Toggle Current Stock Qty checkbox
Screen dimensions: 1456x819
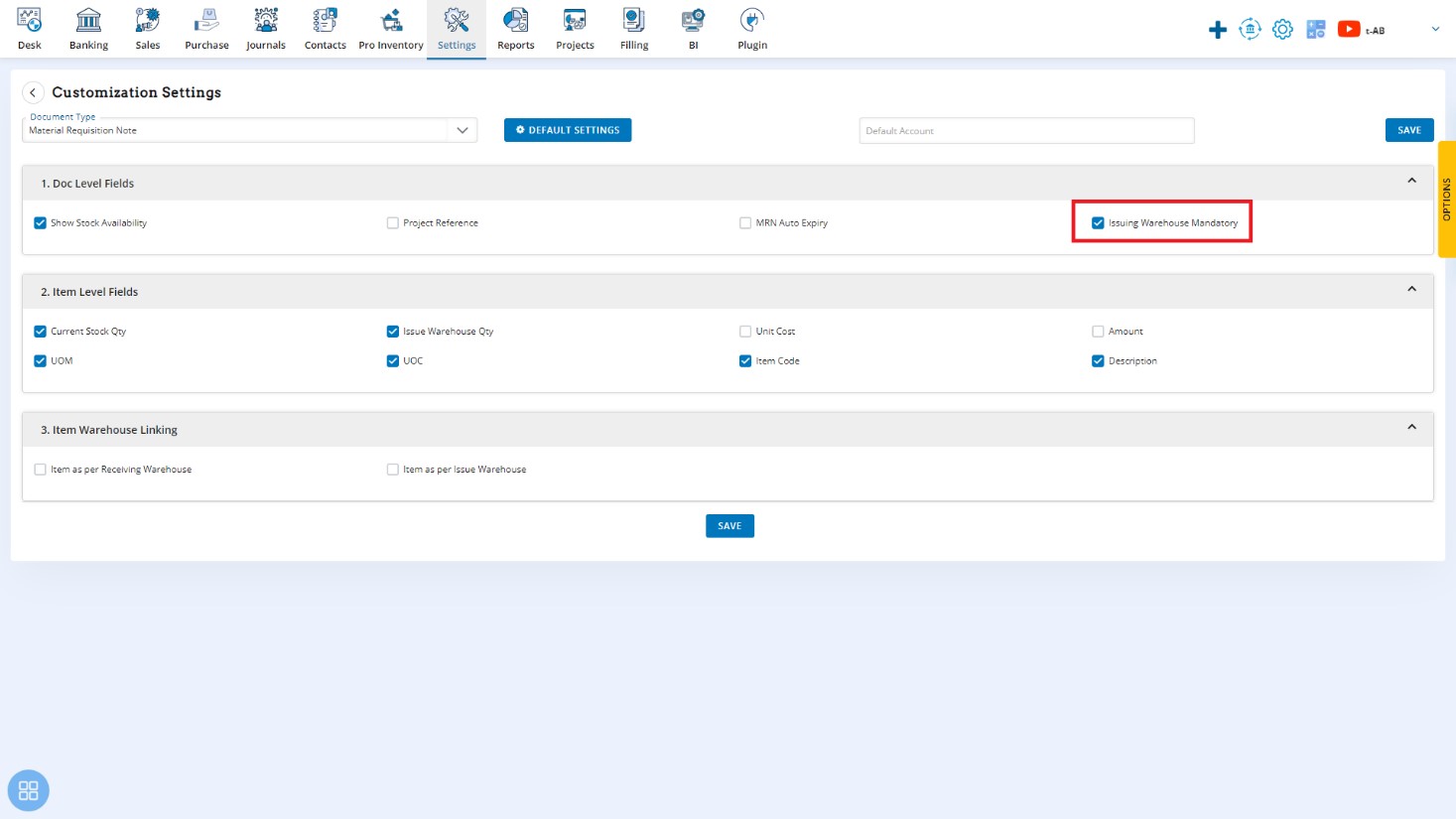(41, 332)
